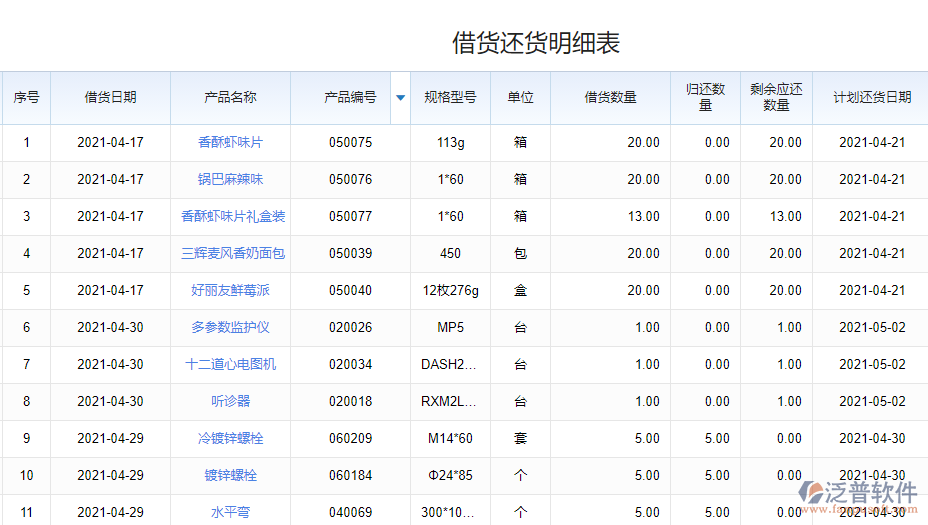Open the 锅巴麻辣味 product link

[x=230, y=180]
